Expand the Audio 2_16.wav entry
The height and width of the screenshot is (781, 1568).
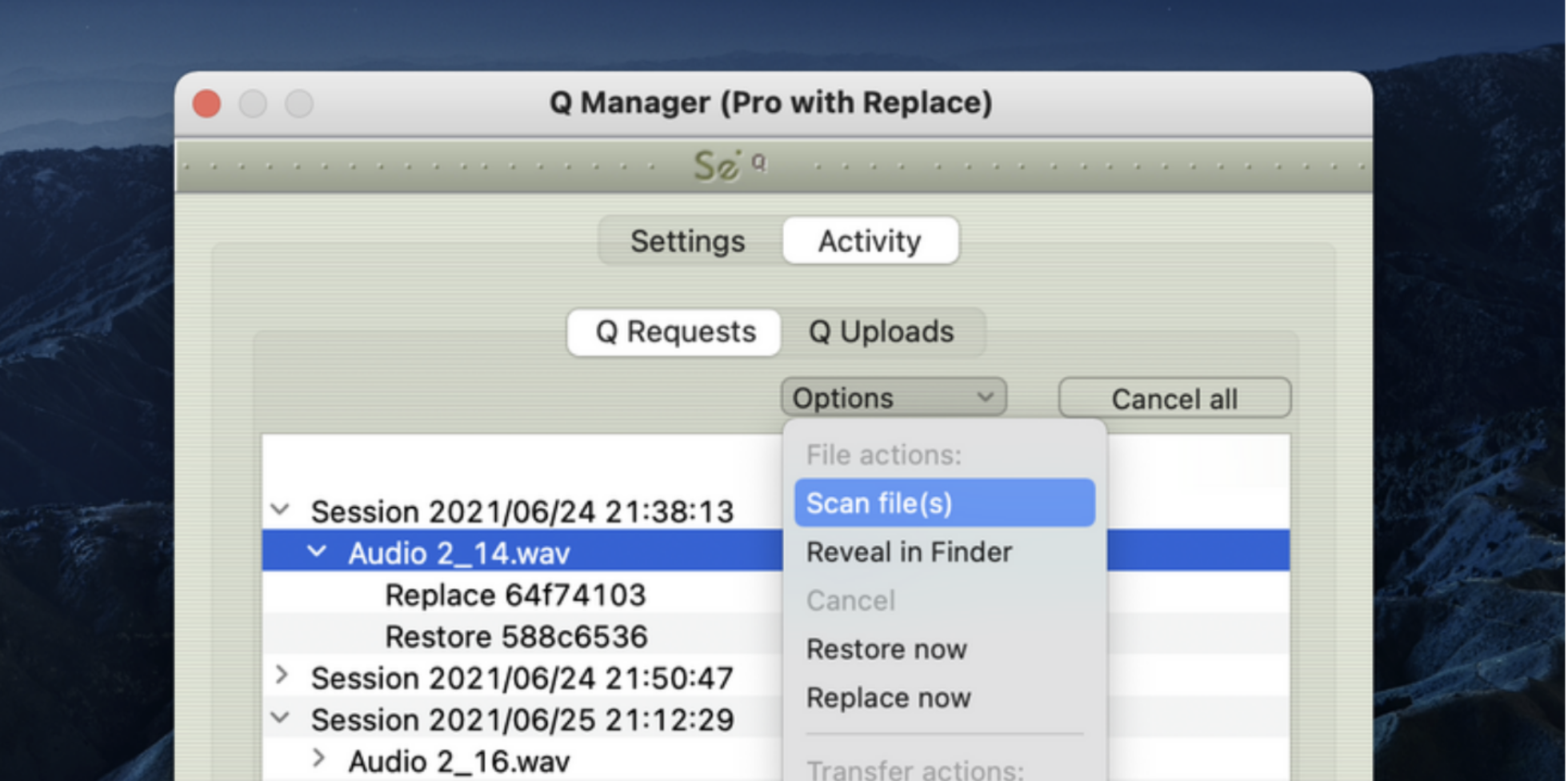319,759
